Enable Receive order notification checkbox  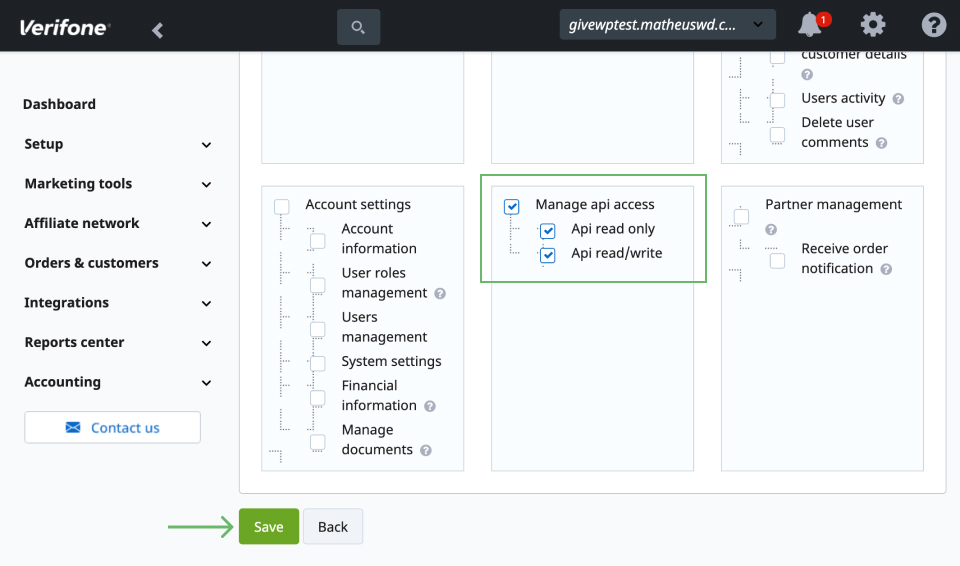778,260
